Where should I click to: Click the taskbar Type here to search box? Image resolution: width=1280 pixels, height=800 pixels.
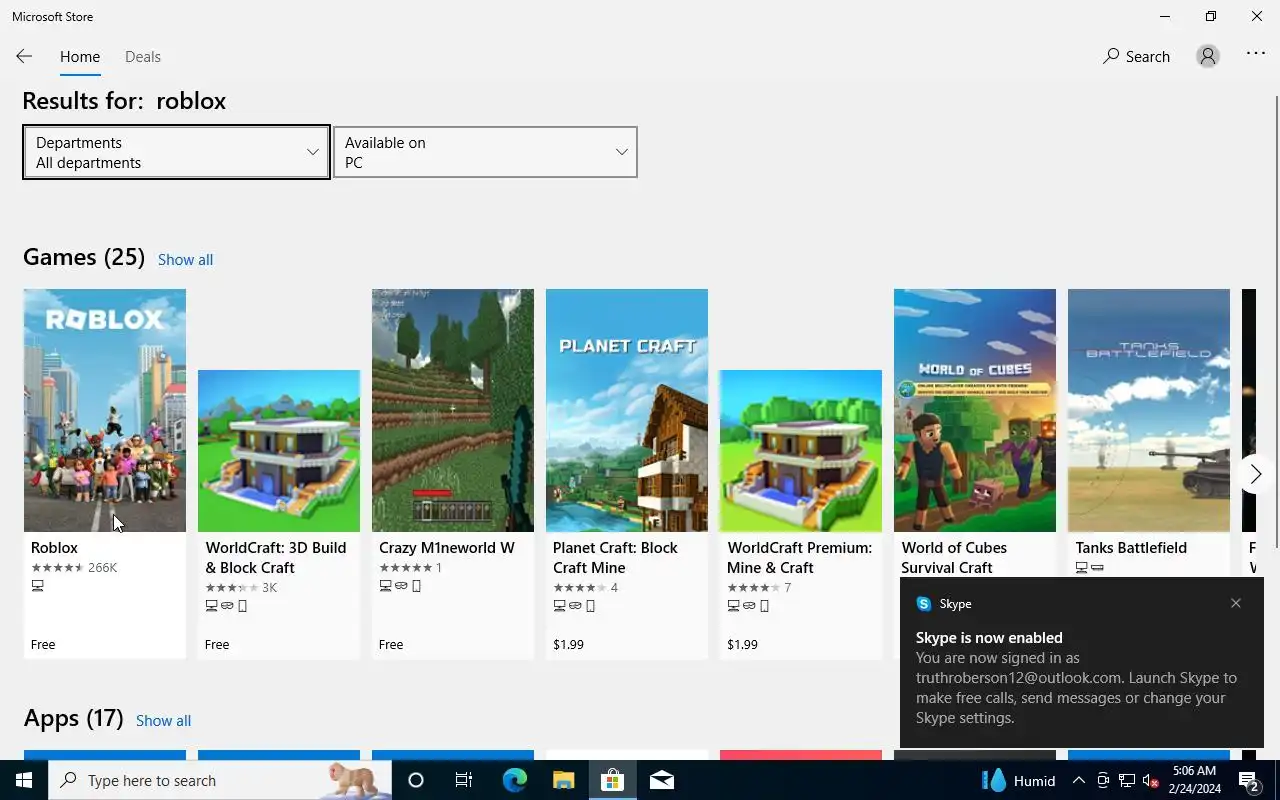220,780
